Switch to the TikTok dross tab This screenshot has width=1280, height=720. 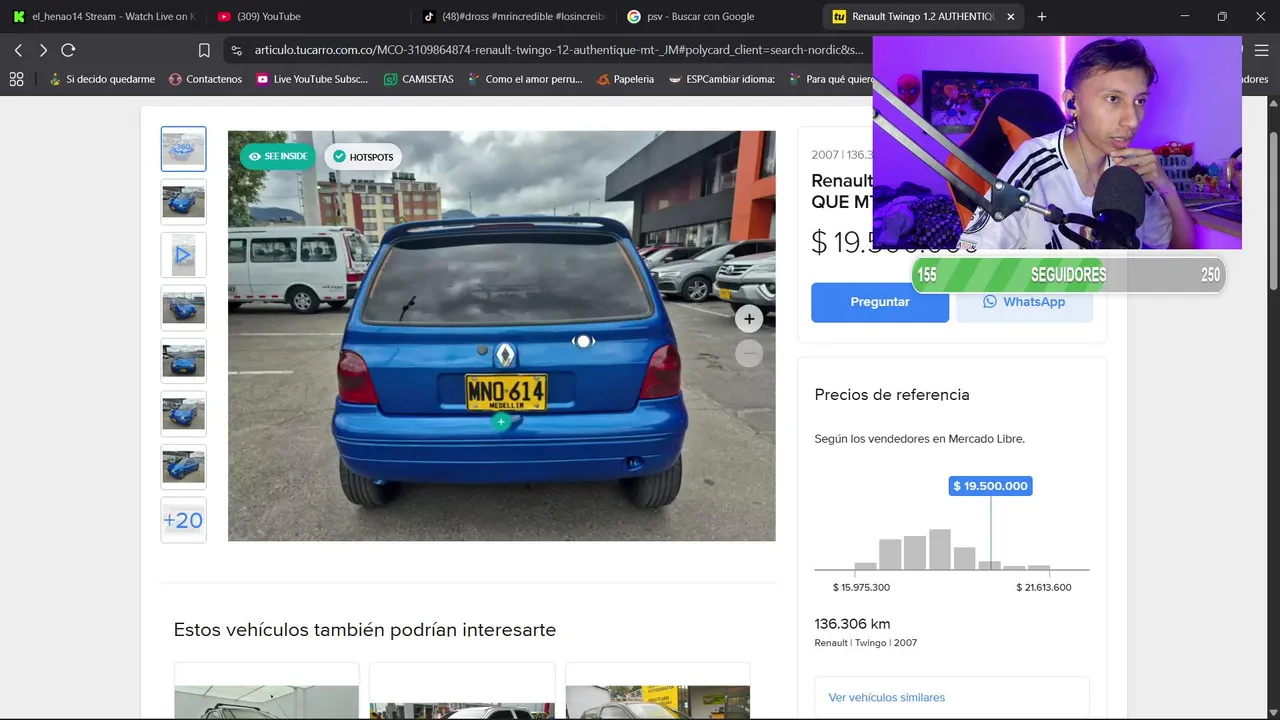pos(513,16)
